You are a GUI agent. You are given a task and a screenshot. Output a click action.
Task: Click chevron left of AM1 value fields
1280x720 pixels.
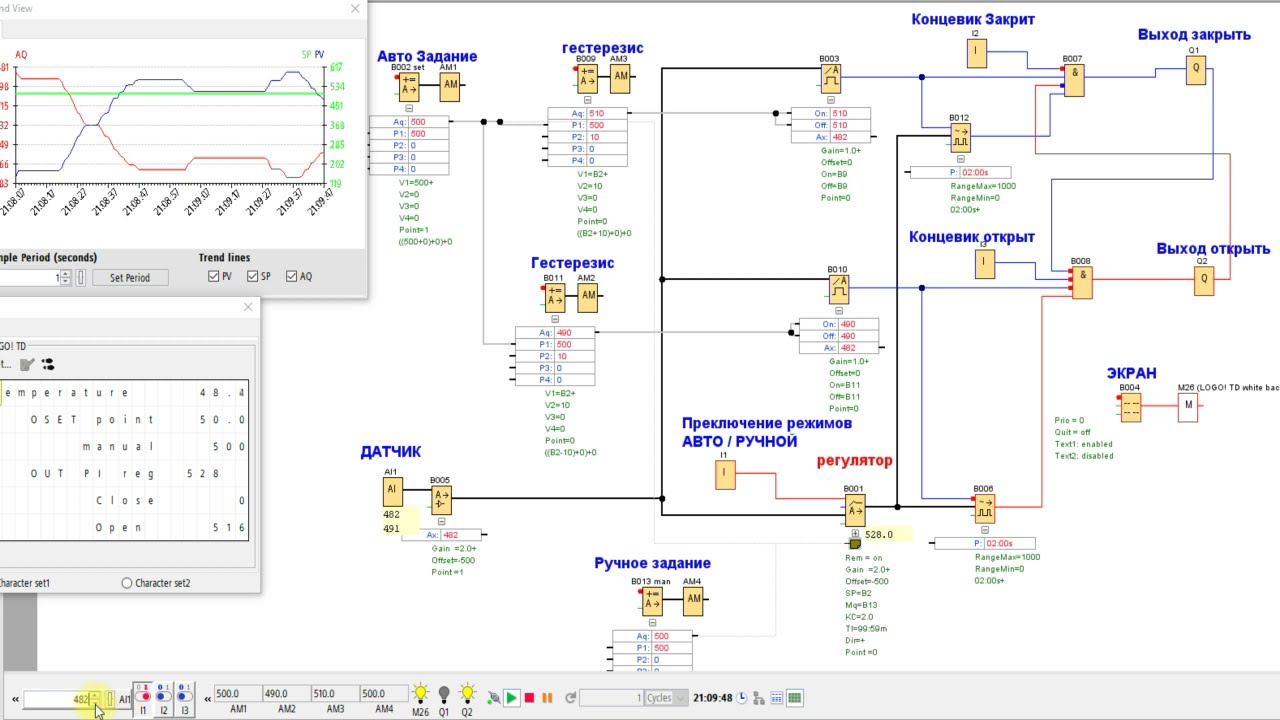coord(208,698)
